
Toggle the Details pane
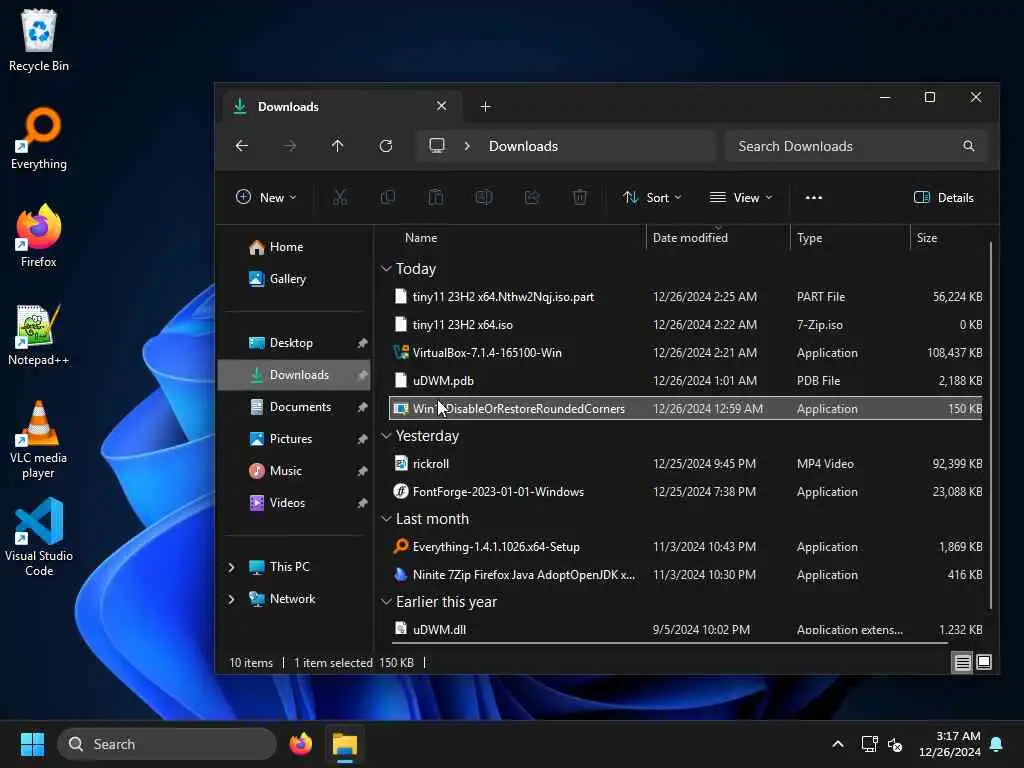point(944,197)
